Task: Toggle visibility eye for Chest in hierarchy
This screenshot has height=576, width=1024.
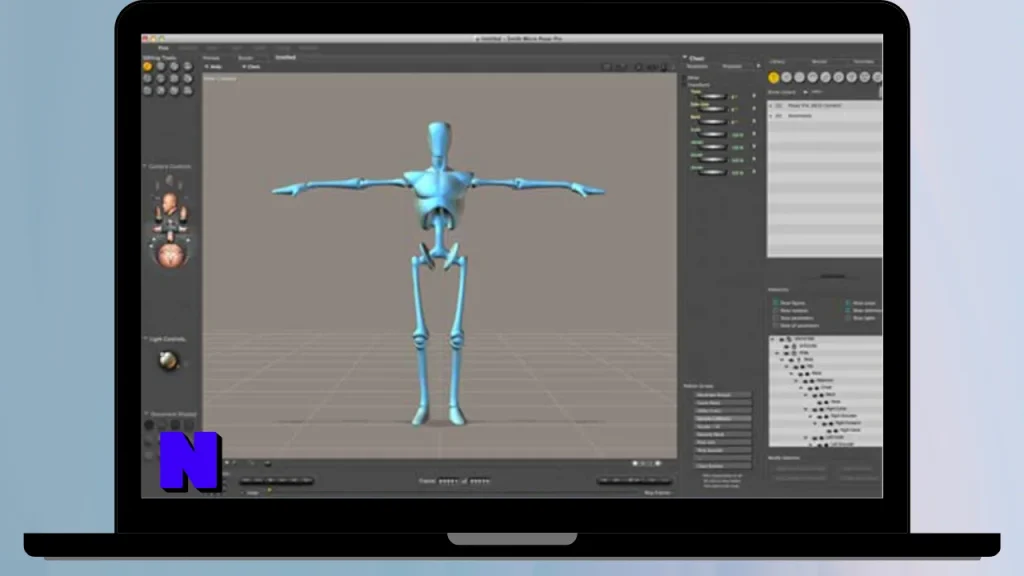Action: click(810, 388)
